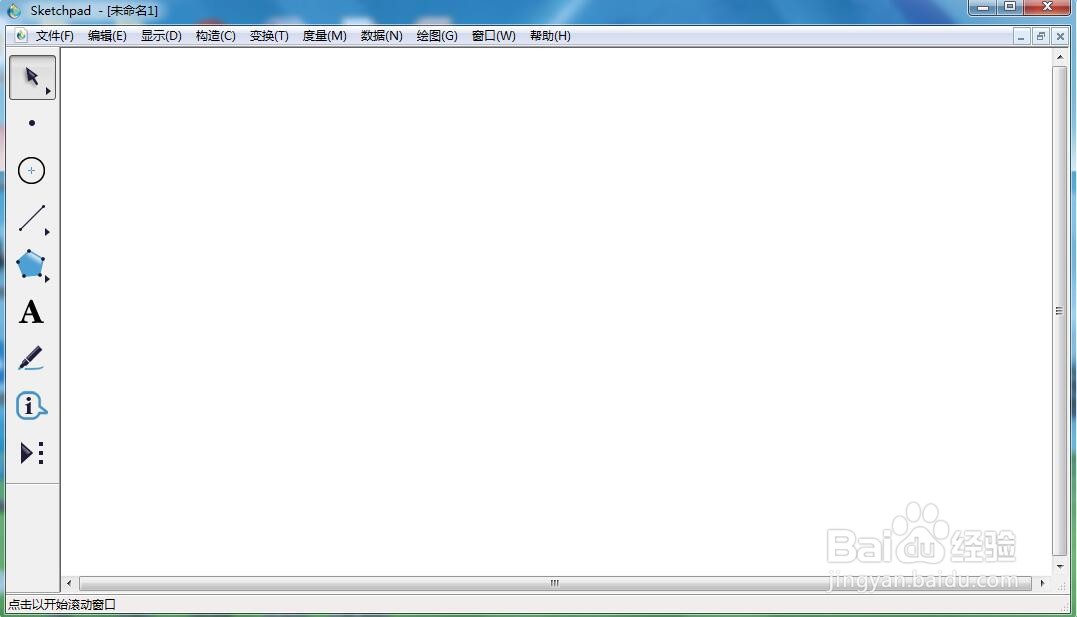The width and height of the screenshot is (1077, 617).
Task: Open the 文件(F) menu
Action: pos(55,36)
